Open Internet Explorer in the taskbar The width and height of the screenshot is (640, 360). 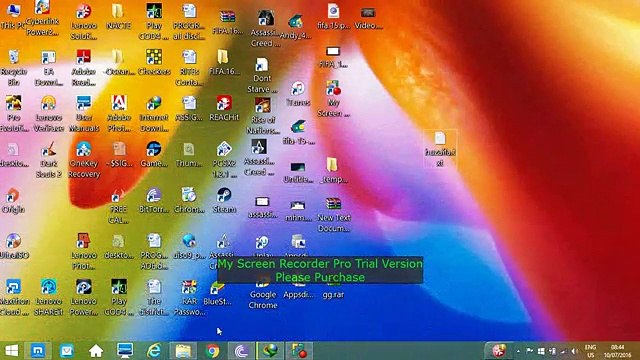[154, 351]
